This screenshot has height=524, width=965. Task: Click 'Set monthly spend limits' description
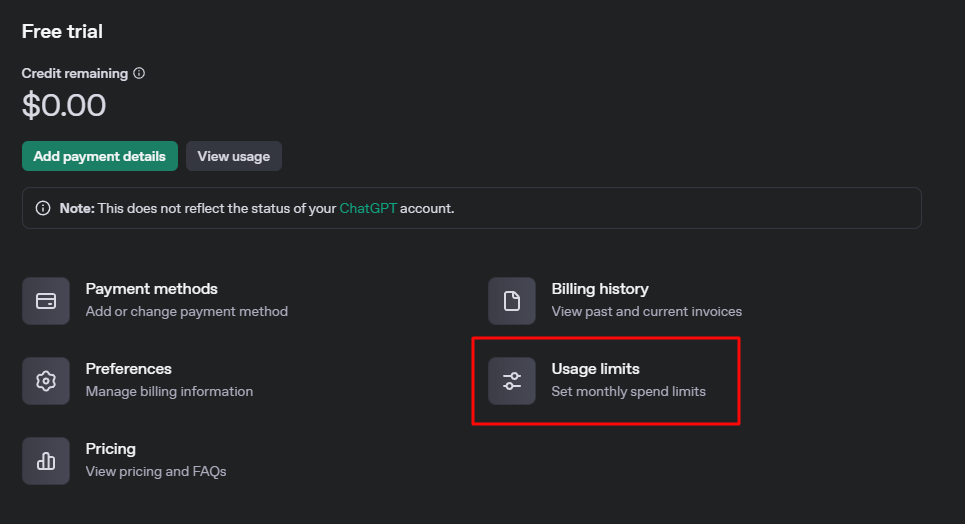(x=628, y=391)
